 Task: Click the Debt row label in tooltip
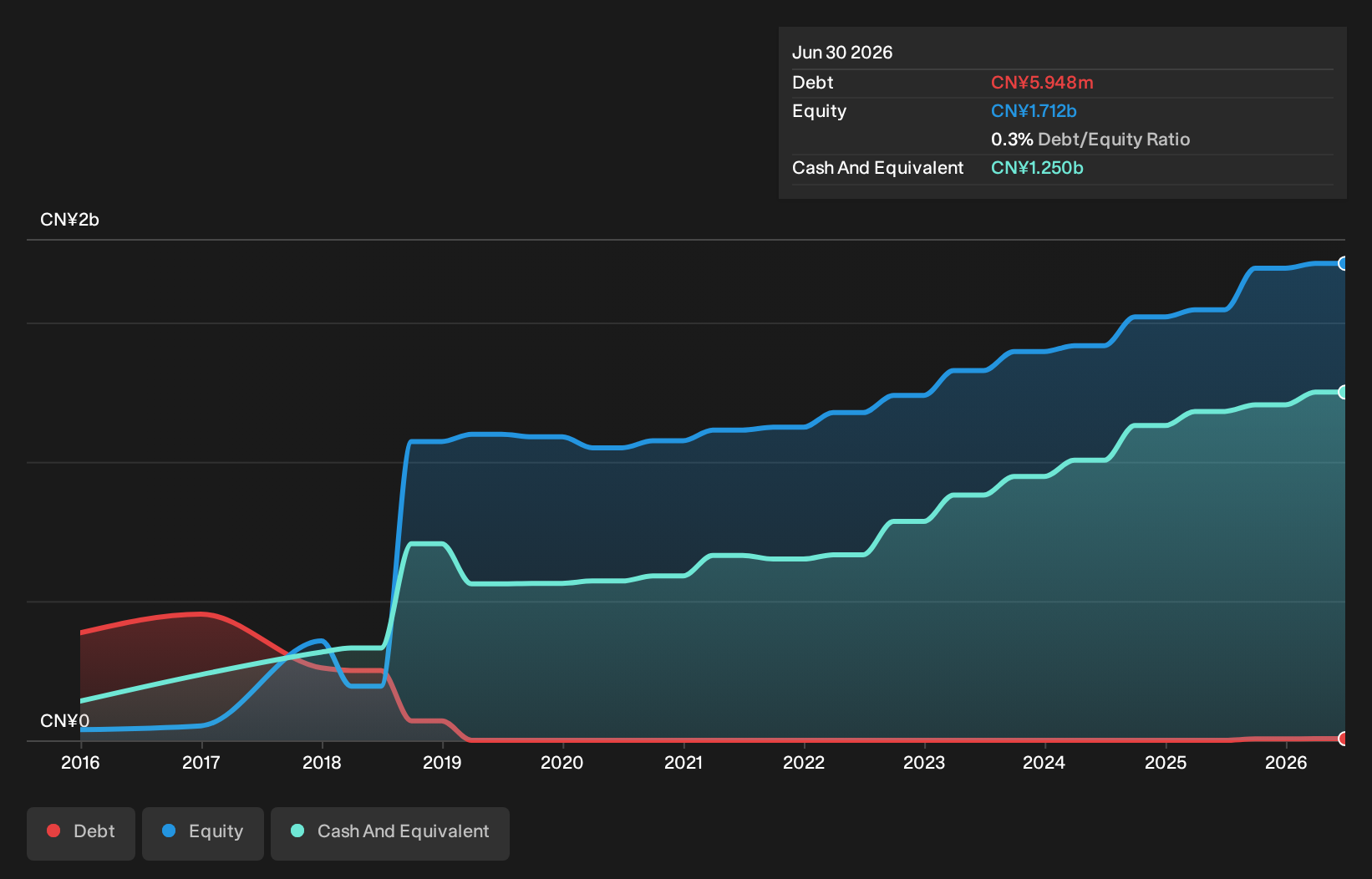[813, 83]
